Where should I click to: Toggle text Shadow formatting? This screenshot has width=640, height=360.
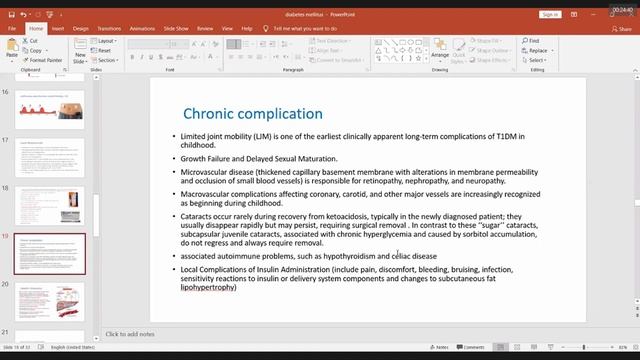click(x=160, y=57)
